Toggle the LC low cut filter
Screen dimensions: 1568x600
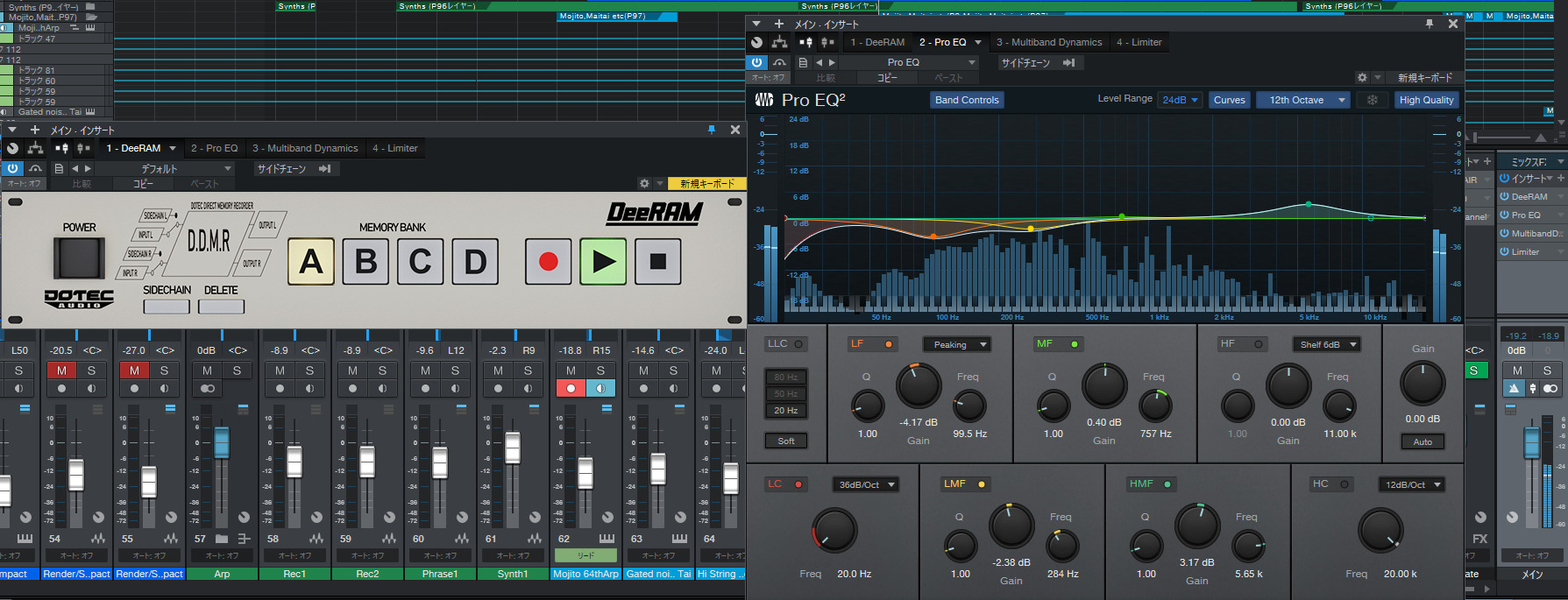coord(798,484)
